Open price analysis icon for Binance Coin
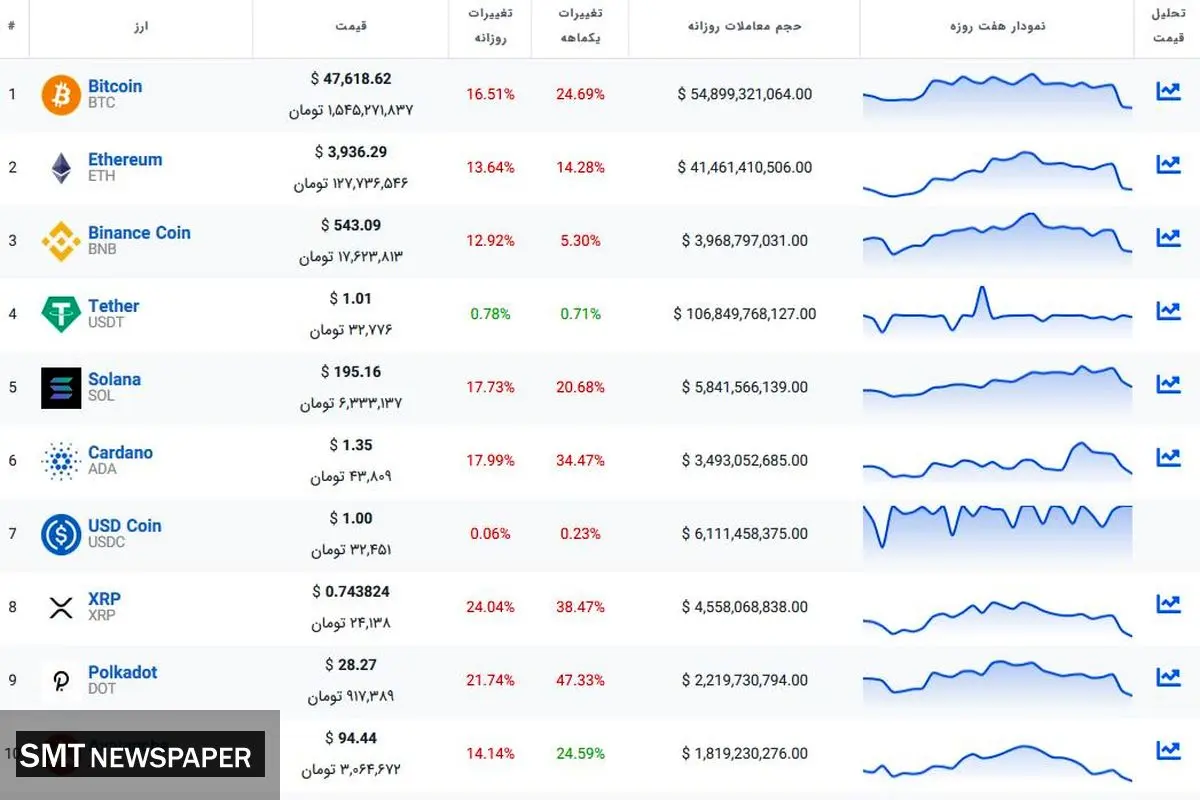 [x=1168, y=237]
